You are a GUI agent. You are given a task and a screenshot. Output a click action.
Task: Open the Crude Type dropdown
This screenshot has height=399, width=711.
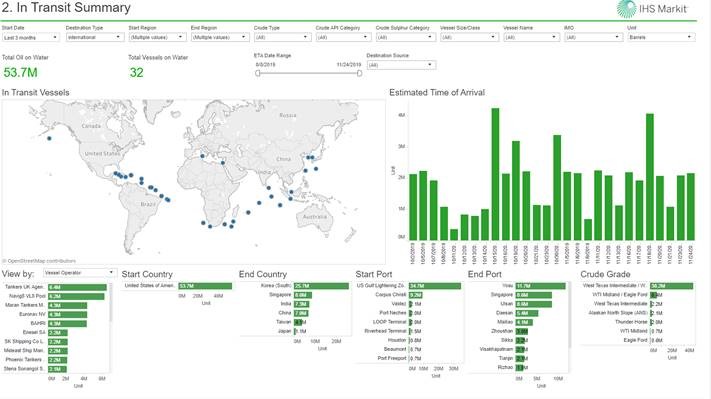click(282, 37)
